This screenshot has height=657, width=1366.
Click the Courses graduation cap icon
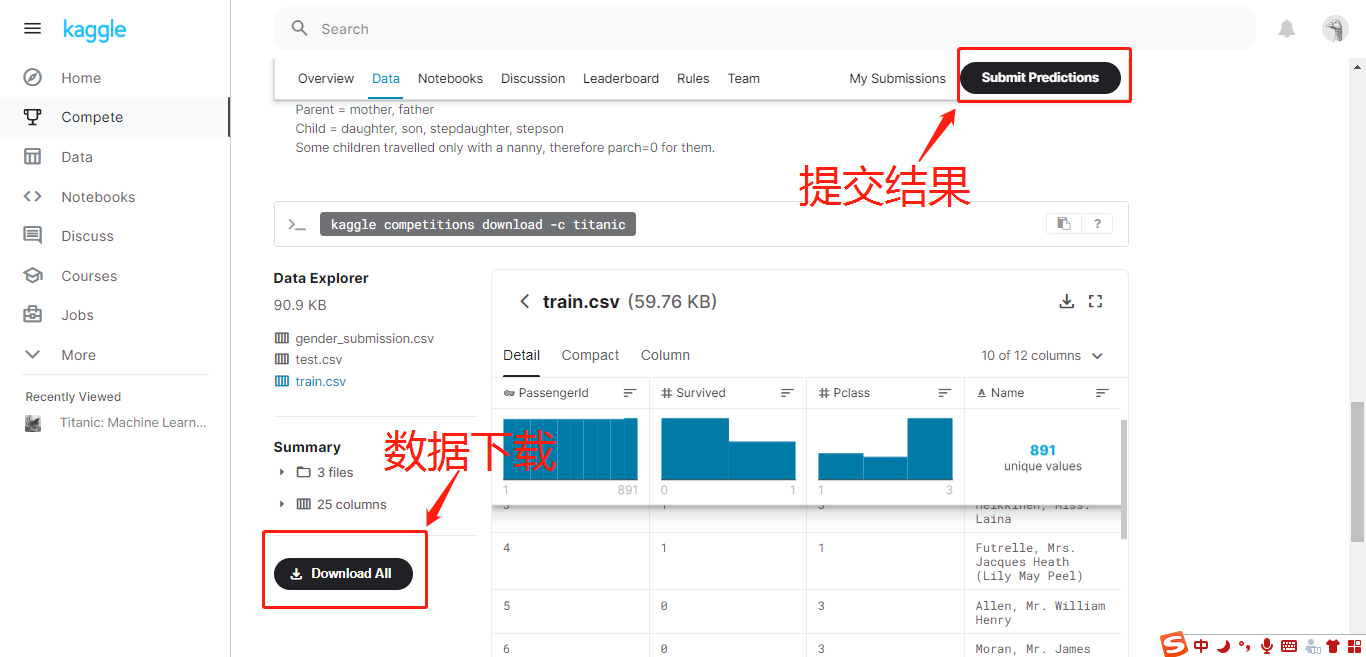[x=33, y=276]
